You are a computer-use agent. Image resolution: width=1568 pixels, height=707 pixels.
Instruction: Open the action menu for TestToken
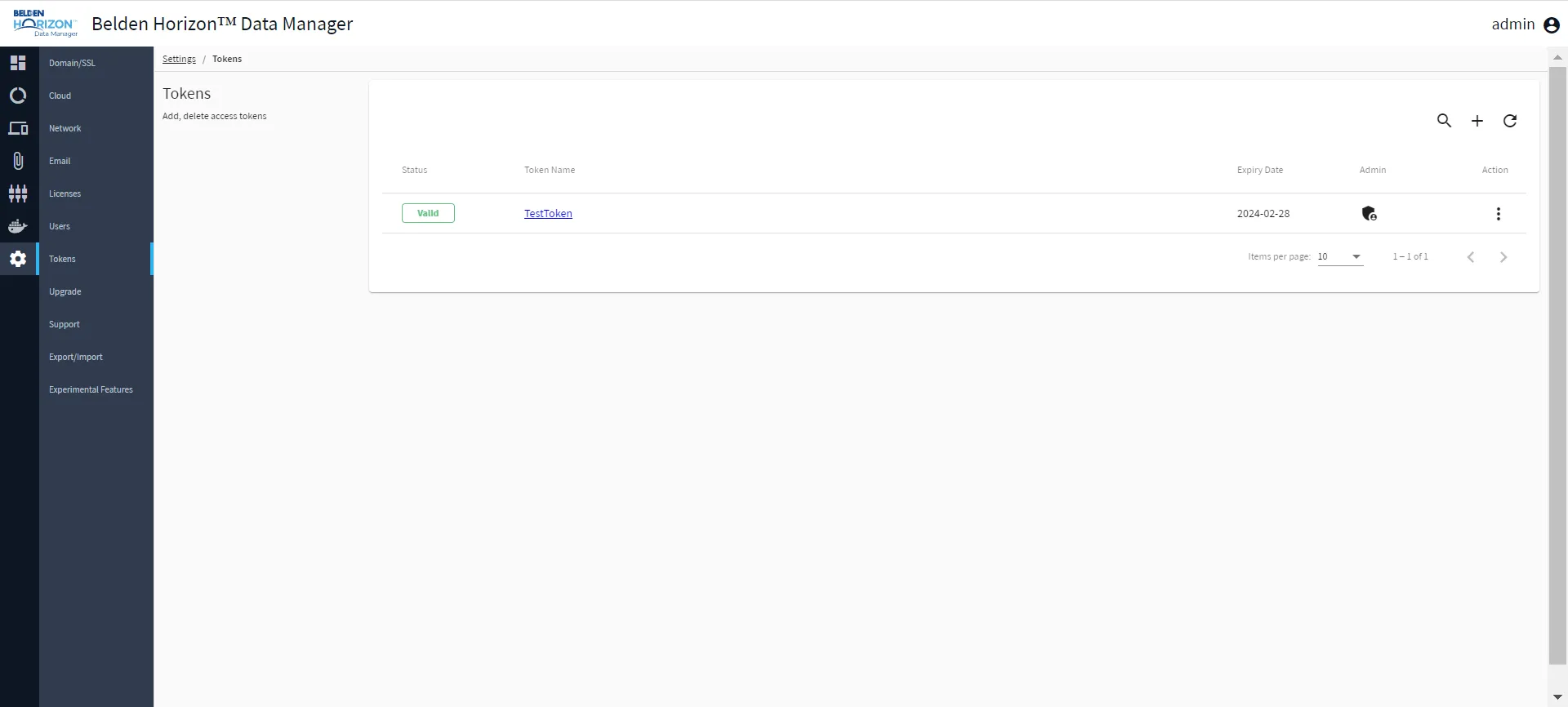coord(1498,214)
